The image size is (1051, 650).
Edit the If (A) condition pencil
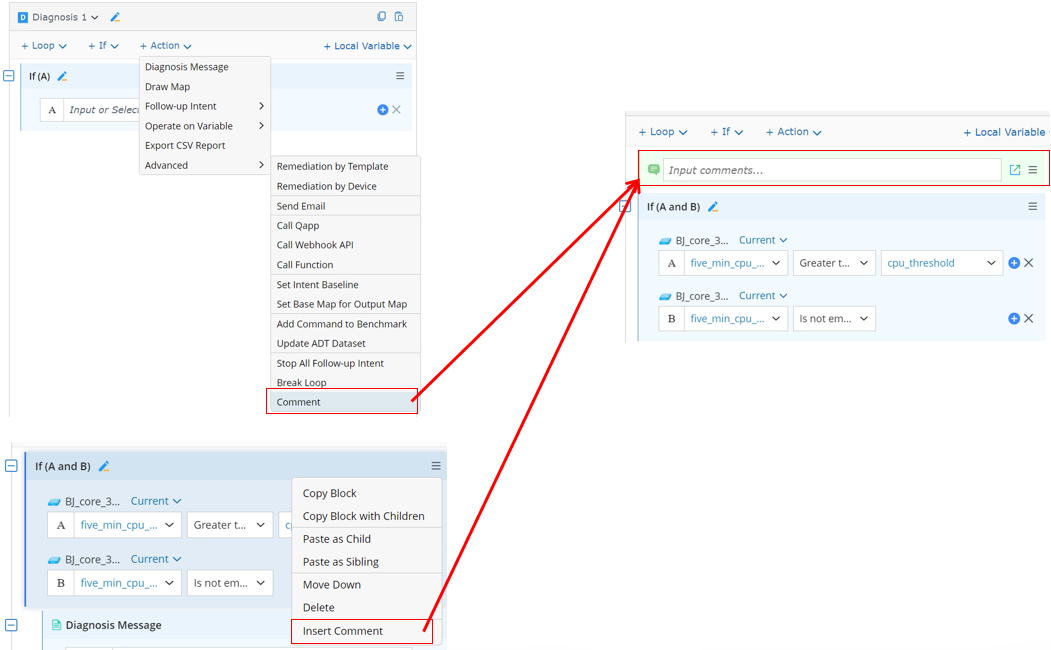(62, 76)
